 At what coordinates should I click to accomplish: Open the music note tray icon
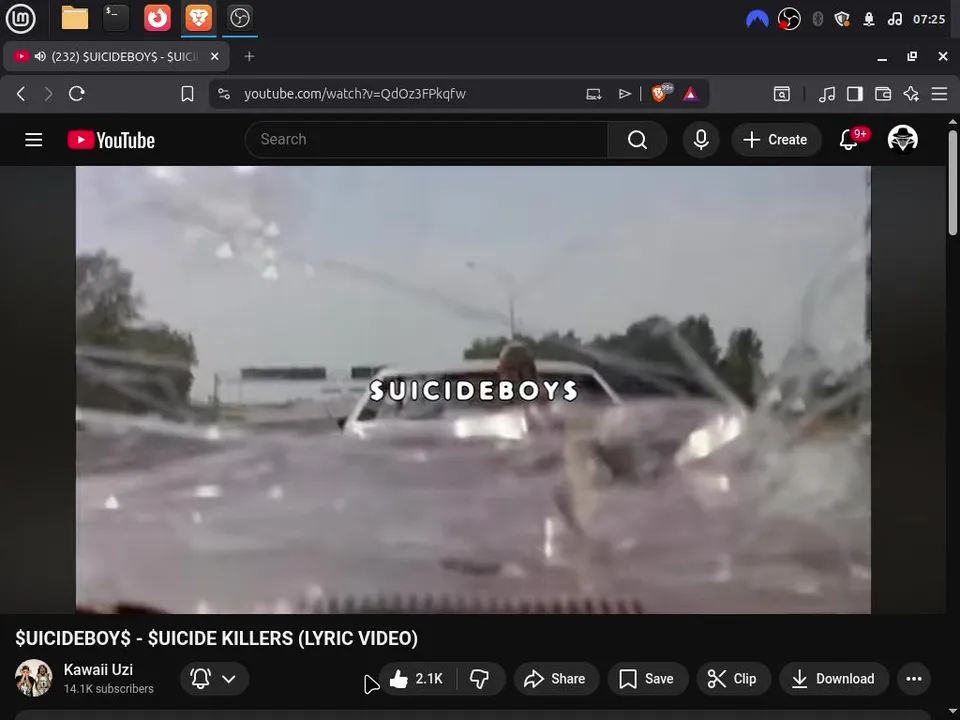(894, 19)
